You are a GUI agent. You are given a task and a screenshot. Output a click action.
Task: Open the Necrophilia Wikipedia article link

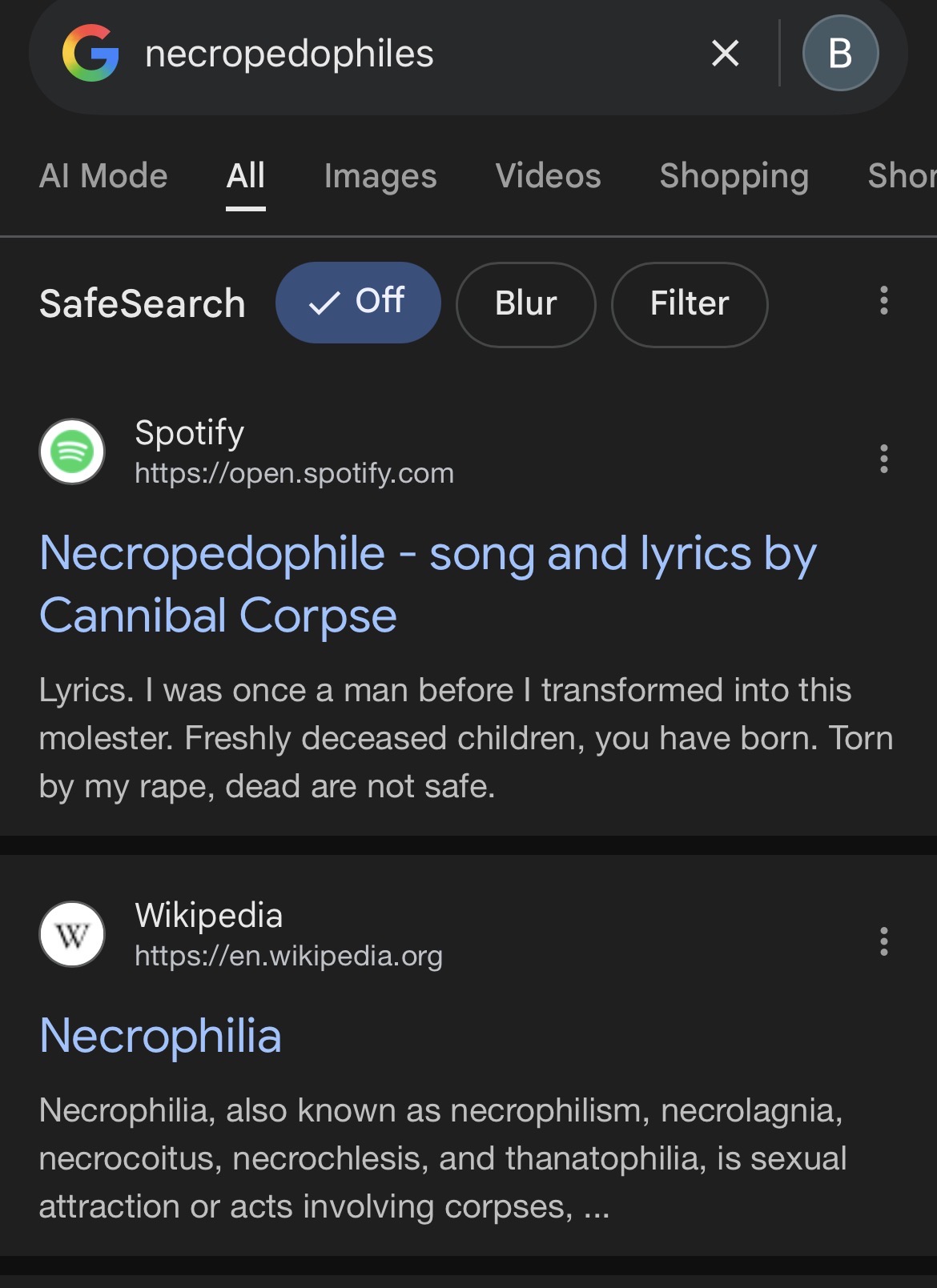(161, 1036)
